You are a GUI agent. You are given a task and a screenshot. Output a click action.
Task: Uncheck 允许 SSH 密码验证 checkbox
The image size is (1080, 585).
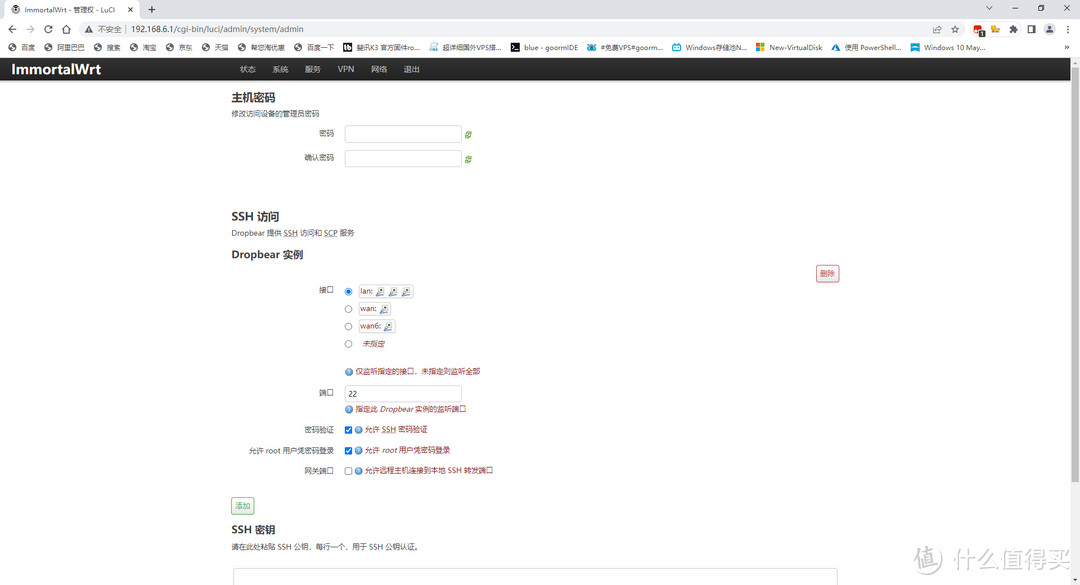point(348,430)
